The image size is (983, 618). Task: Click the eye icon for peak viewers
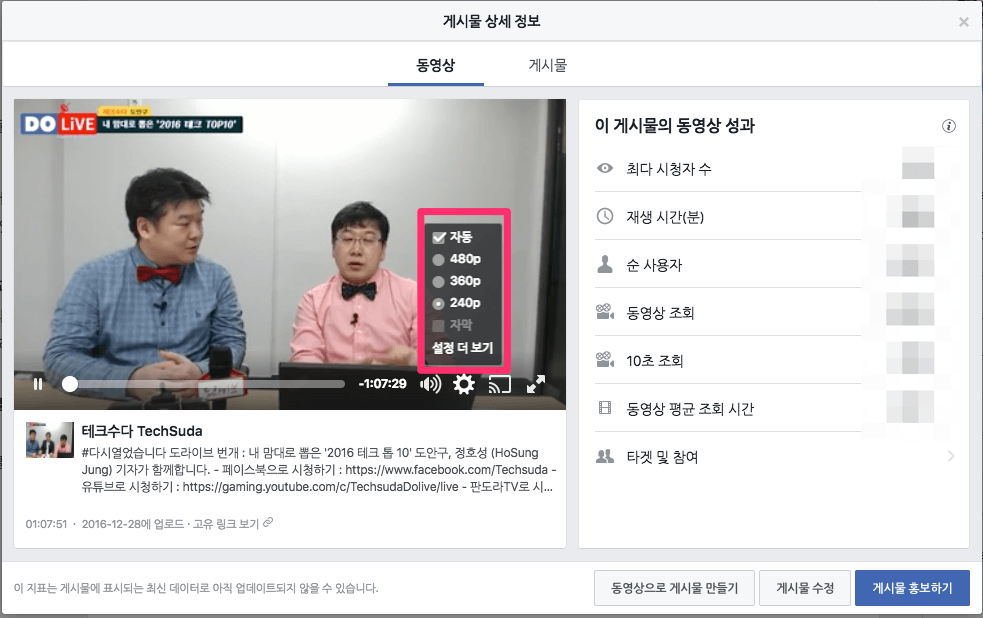(604, 169)
